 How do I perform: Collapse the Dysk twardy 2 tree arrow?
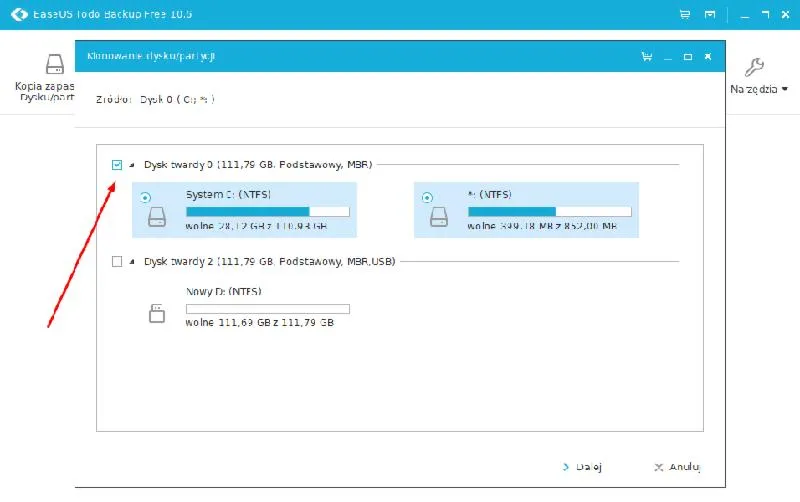pyautogui.click(x=132, y=262)
